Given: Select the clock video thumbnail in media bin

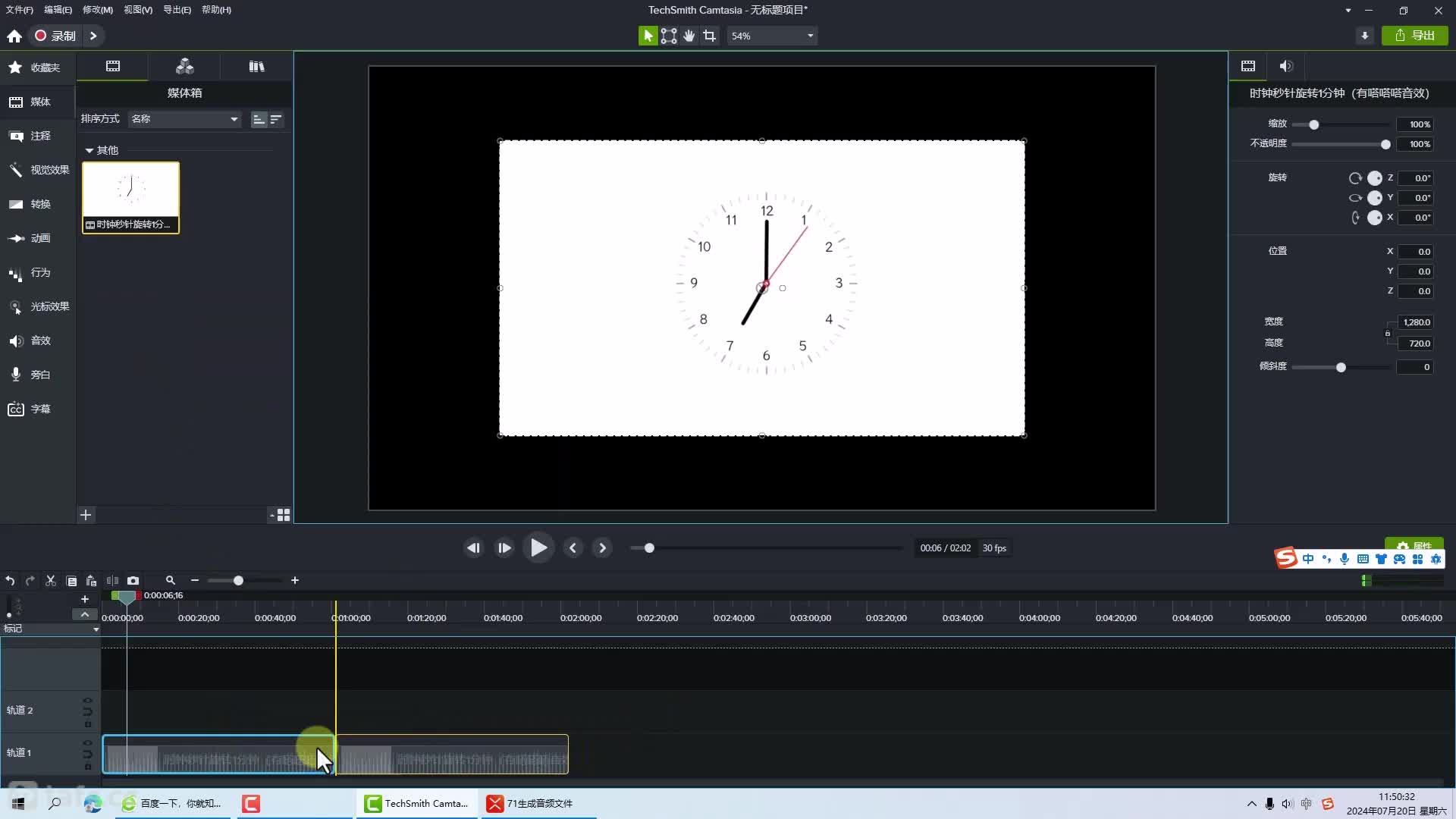Looking at the screenshot, I should click(x=131, y=197).
